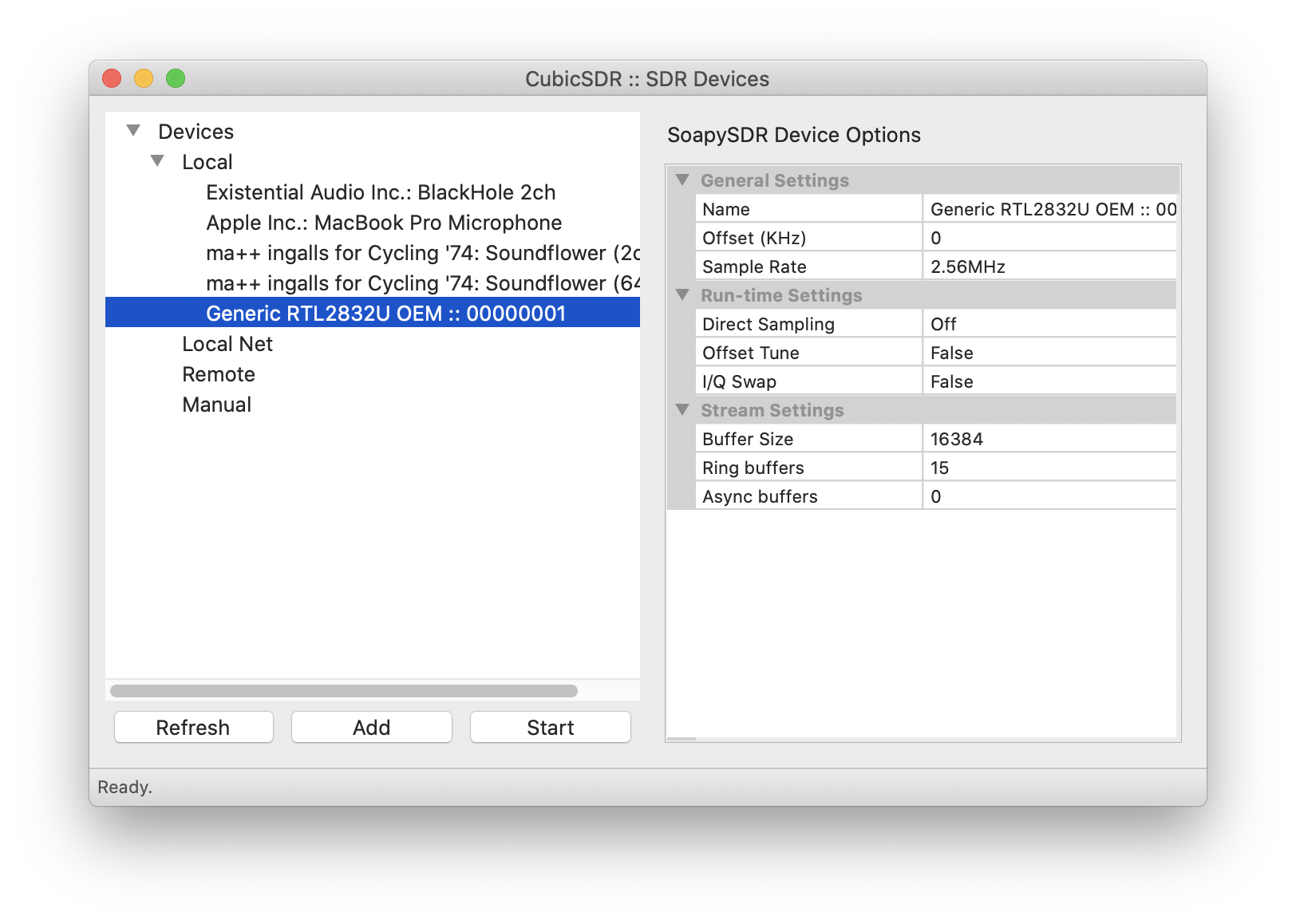Edit the Ring buffers value 15
Viewport: 1296px width, 924px height.
pyautogui.click(x=1049, y=468)
